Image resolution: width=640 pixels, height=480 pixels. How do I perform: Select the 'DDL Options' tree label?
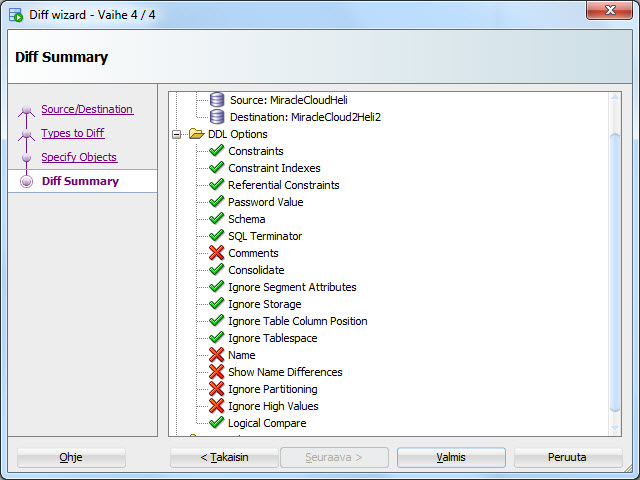coord(238,134)
